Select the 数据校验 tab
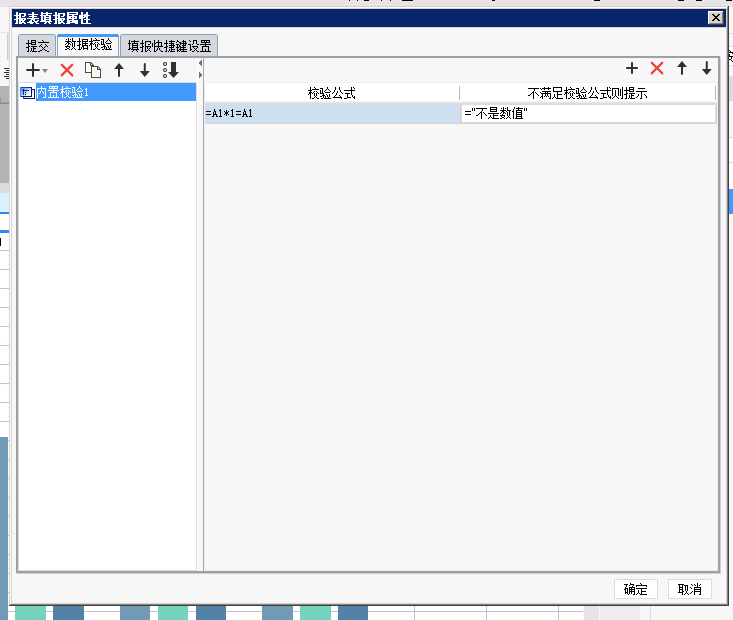 coord(89,45)
